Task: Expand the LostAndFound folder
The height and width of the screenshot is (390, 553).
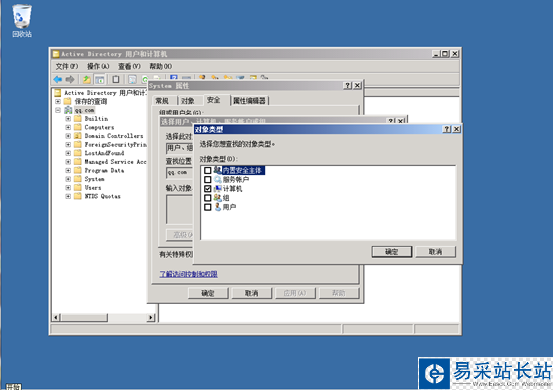Action: 68,153
